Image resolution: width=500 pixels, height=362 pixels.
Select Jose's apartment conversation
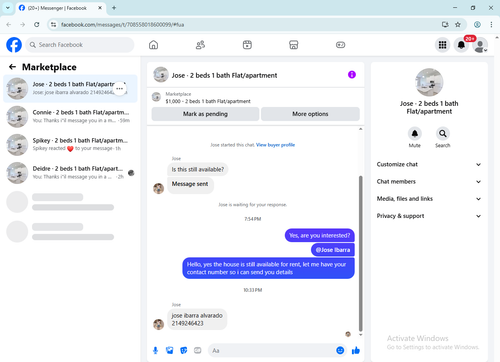pos(70,88)
